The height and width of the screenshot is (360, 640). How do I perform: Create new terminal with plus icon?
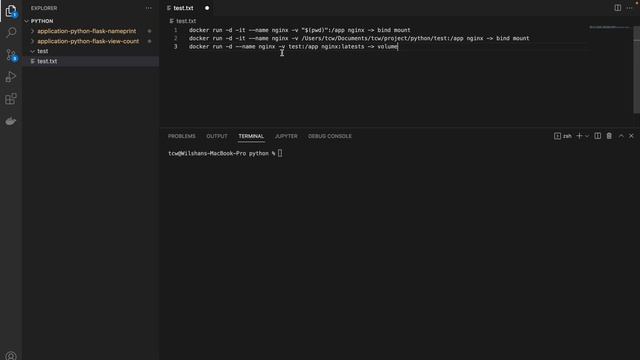(579, 136)
